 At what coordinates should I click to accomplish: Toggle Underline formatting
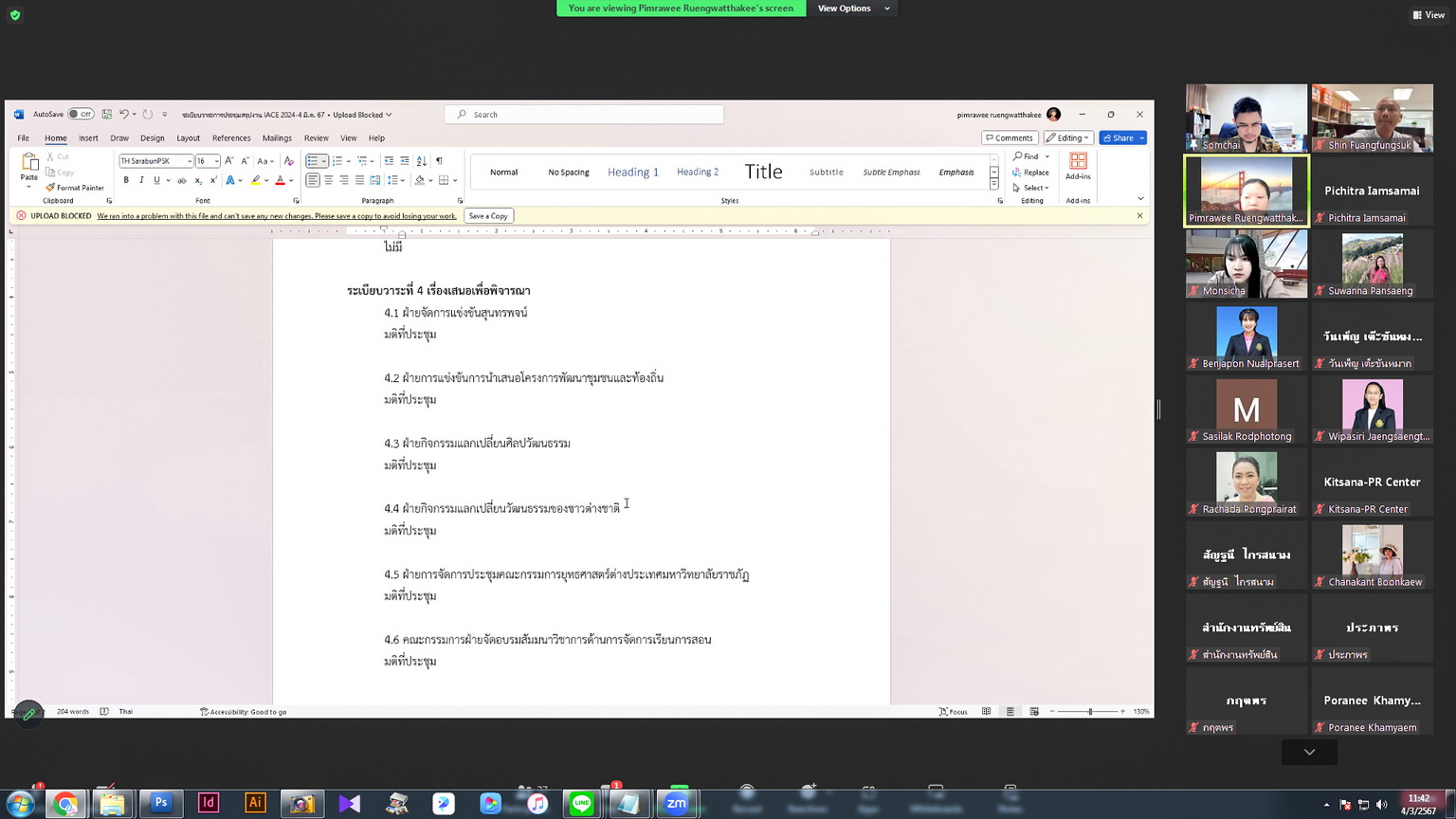coord(156,180)
